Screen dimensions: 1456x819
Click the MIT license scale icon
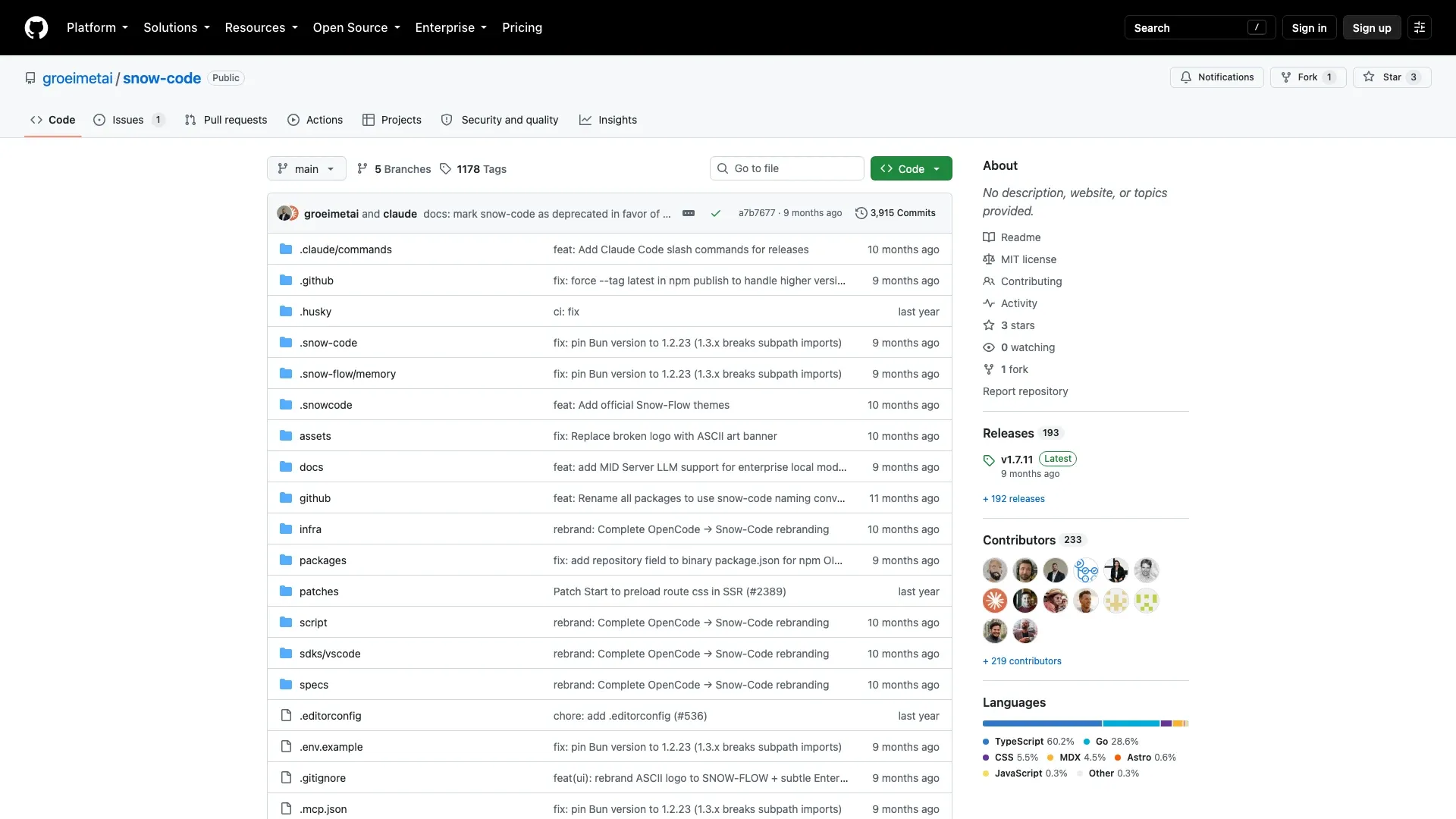[989, 259]
